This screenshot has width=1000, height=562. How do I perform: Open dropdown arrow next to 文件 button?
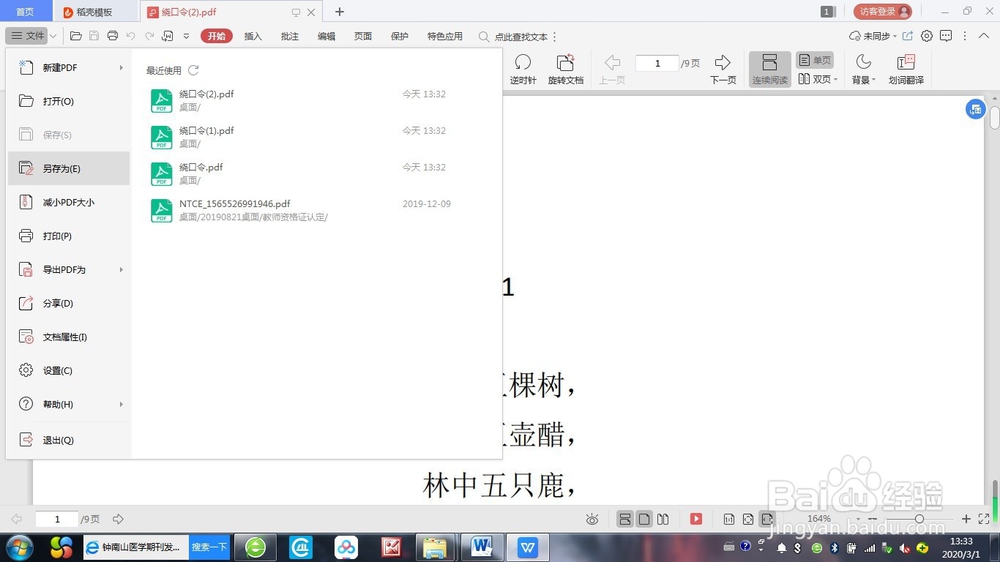pos(53,36)
